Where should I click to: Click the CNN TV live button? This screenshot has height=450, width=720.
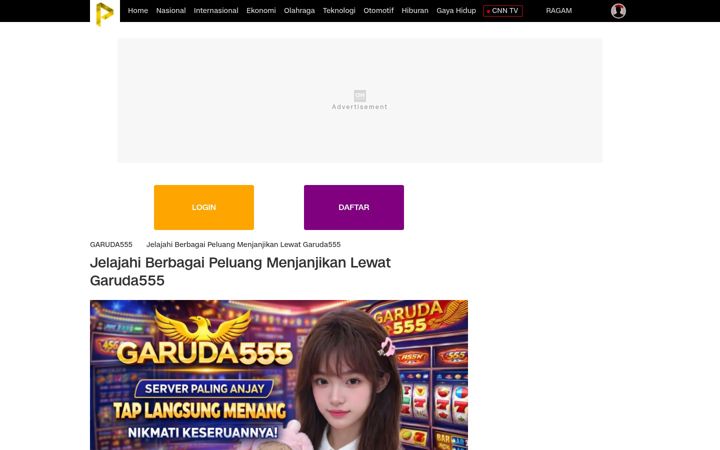[503, 11]
